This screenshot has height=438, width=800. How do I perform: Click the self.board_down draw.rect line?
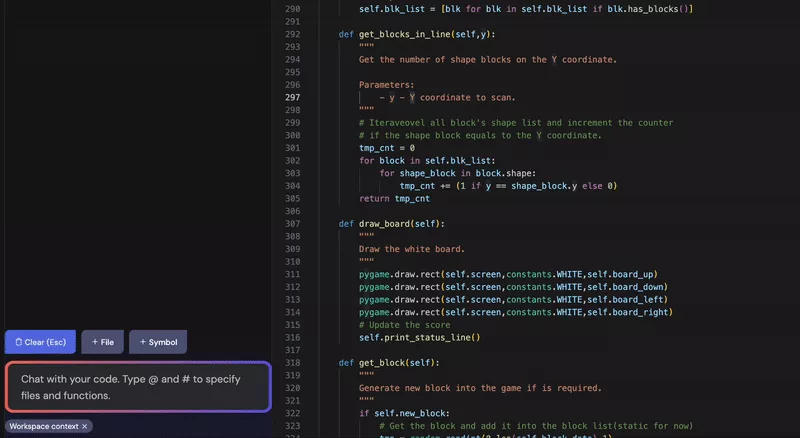tap(513, 287)
